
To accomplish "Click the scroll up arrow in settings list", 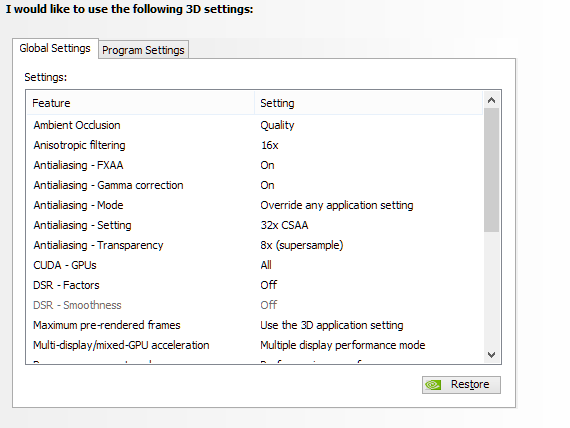I will [x=491, y=100].
